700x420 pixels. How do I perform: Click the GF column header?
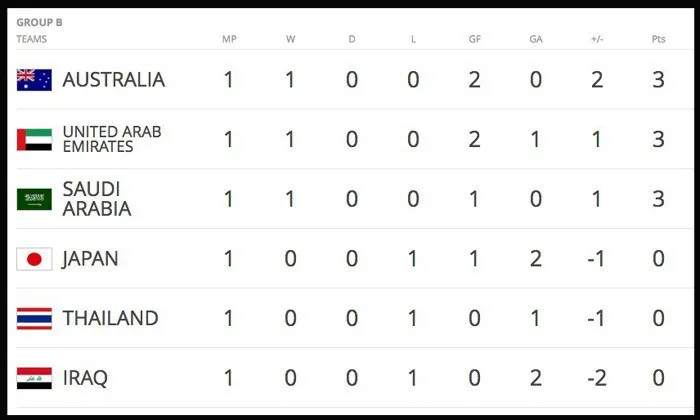click(x=474, y=39)
